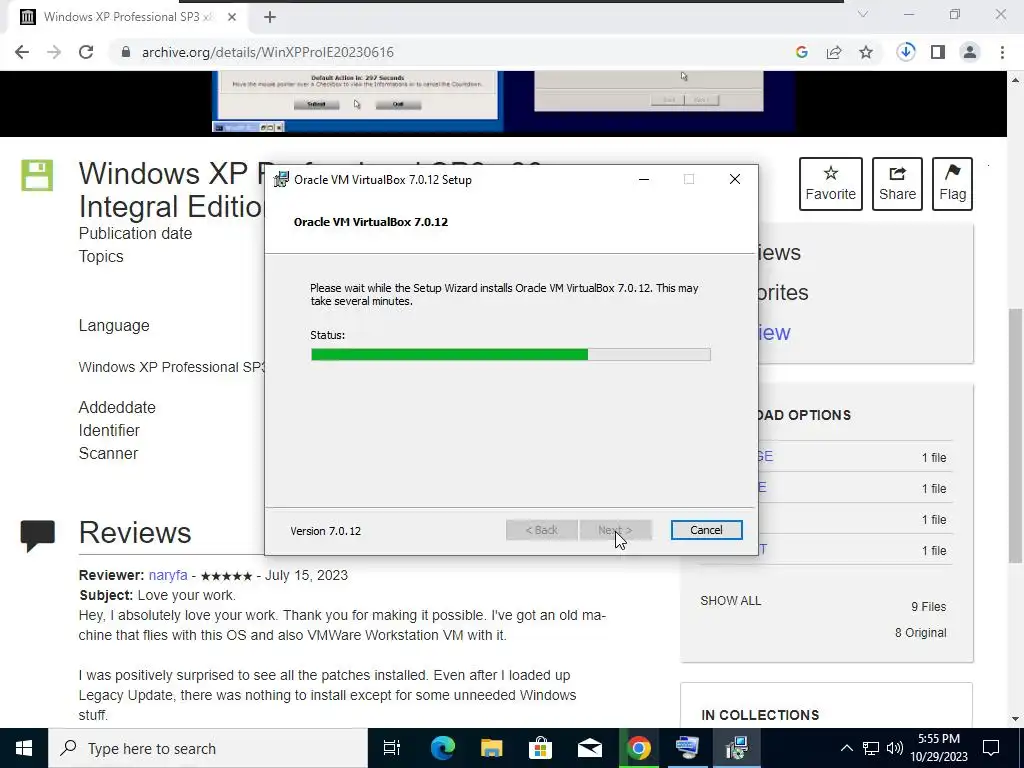Switch to the VirtualBox setup taskbar icon
The height and width of the screenshot is (768, 1024).
(737, 748)
